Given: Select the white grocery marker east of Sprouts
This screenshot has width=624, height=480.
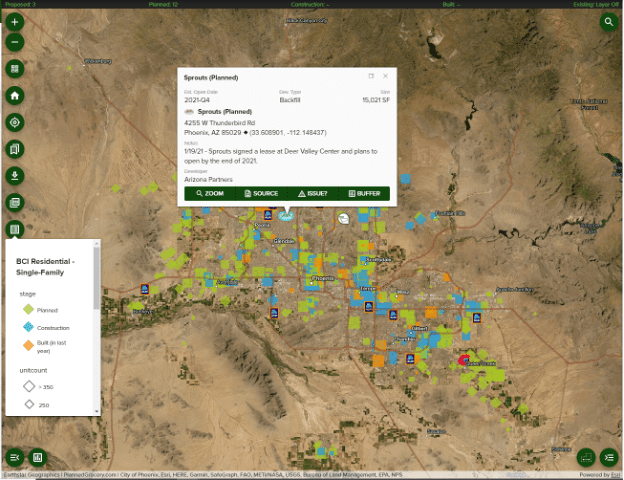Looking at the screenshot, I should (343, 218).
